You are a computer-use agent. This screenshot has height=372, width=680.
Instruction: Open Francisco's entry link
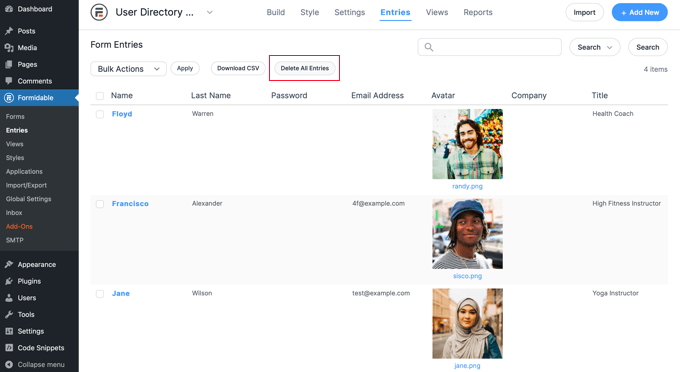[130, 203]
